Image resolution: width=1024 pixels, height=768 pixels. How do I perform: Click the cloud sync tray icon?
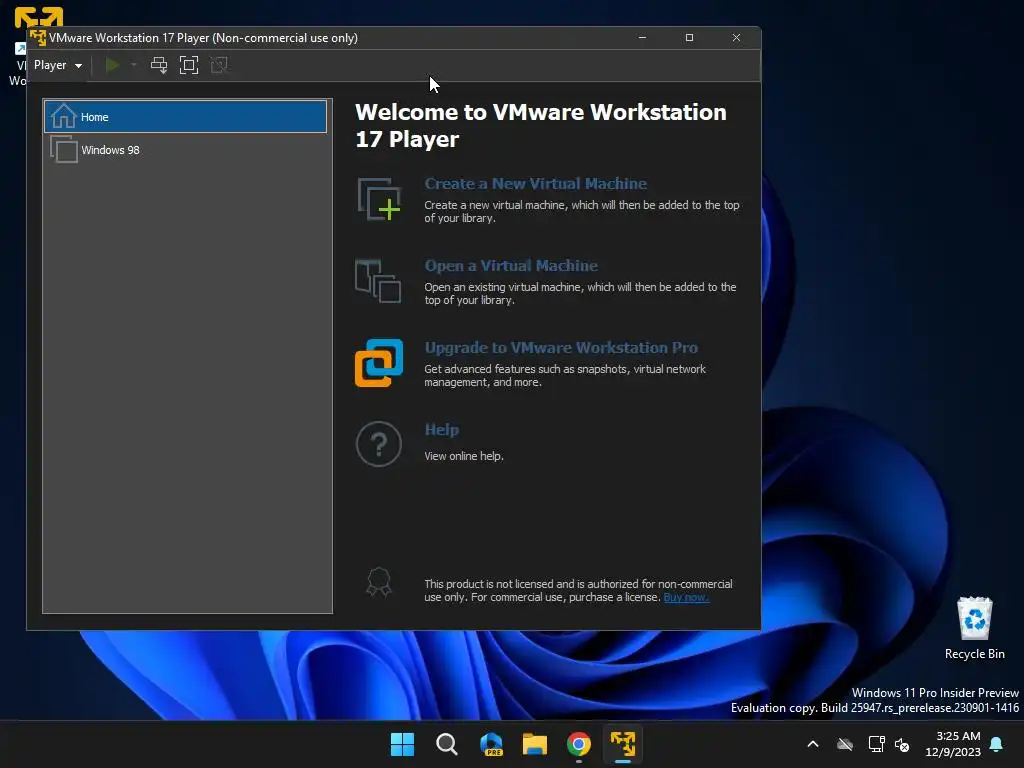845,744
